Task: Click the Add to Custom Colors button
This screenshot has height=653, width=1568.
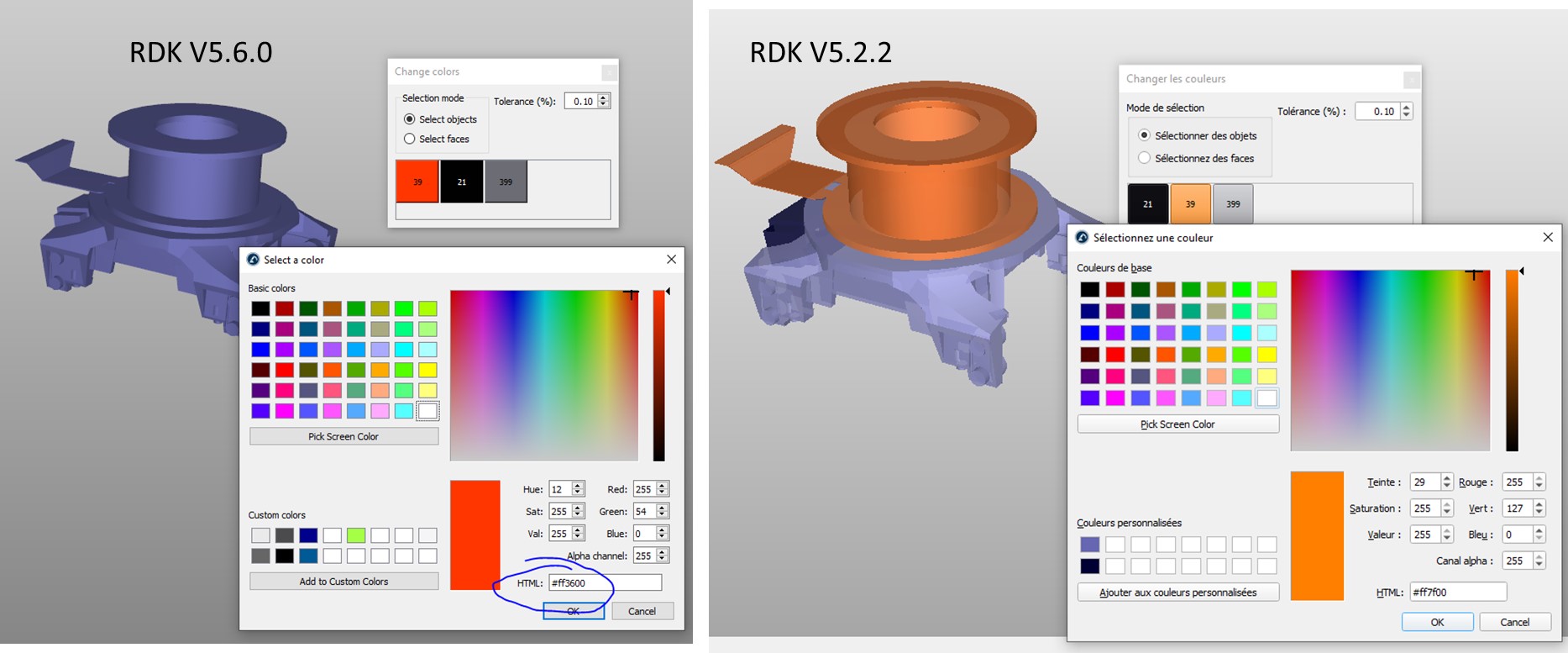Action: coord(343,582)
